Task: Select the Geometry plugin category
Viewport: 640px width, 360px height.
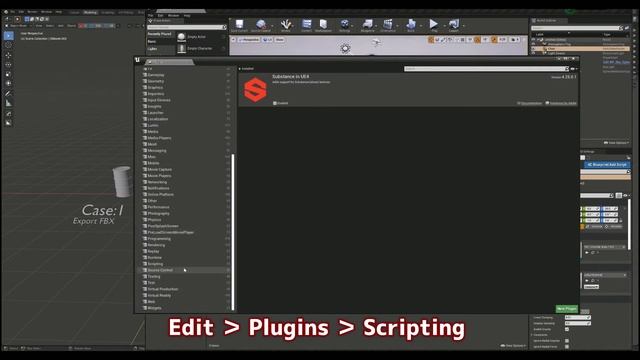Action: coord(156,81)
